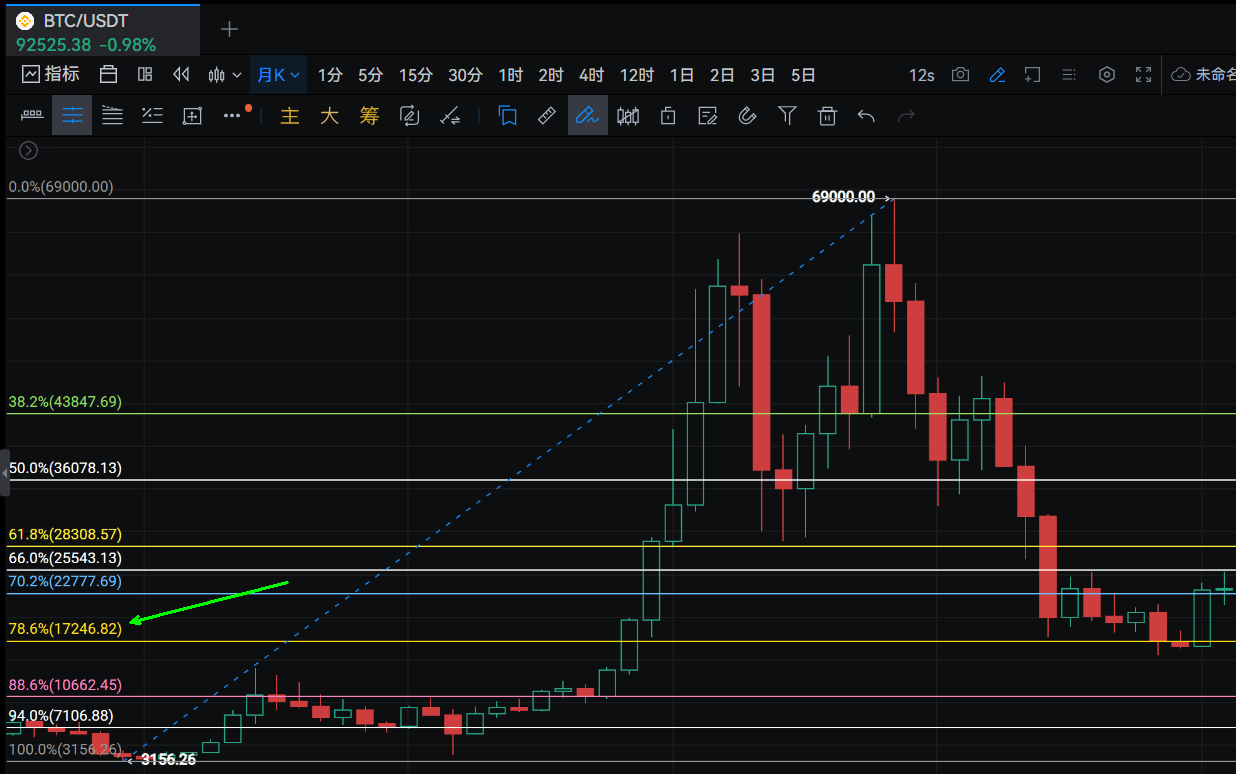Open the hexagon chart settings icon

pos(1106,75)
